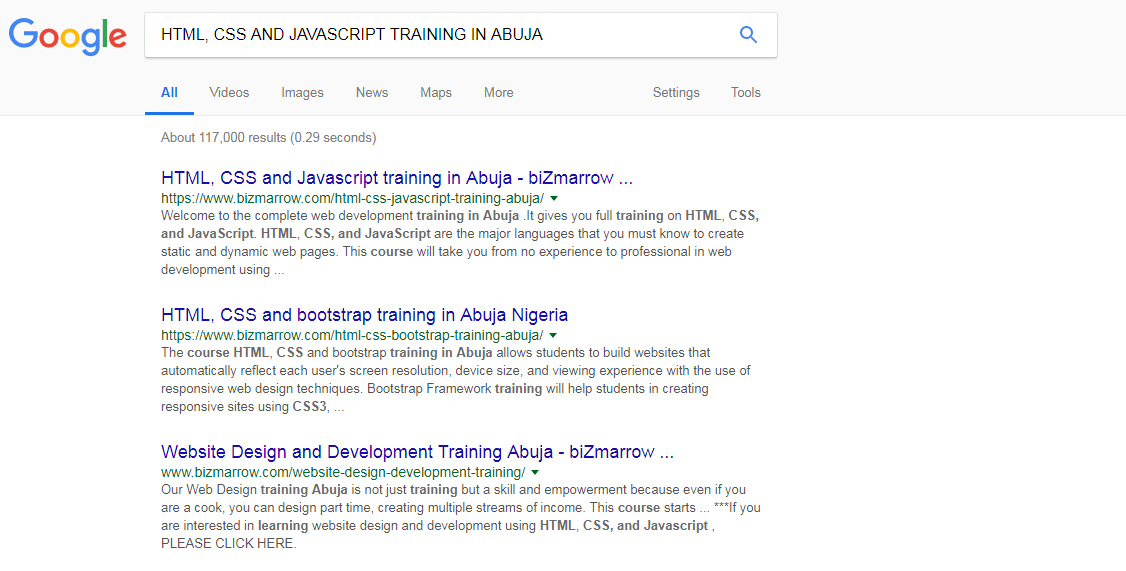The image size is (1126, 571).
Task: Select the All results tab
Action: click(x=169, y=93)
